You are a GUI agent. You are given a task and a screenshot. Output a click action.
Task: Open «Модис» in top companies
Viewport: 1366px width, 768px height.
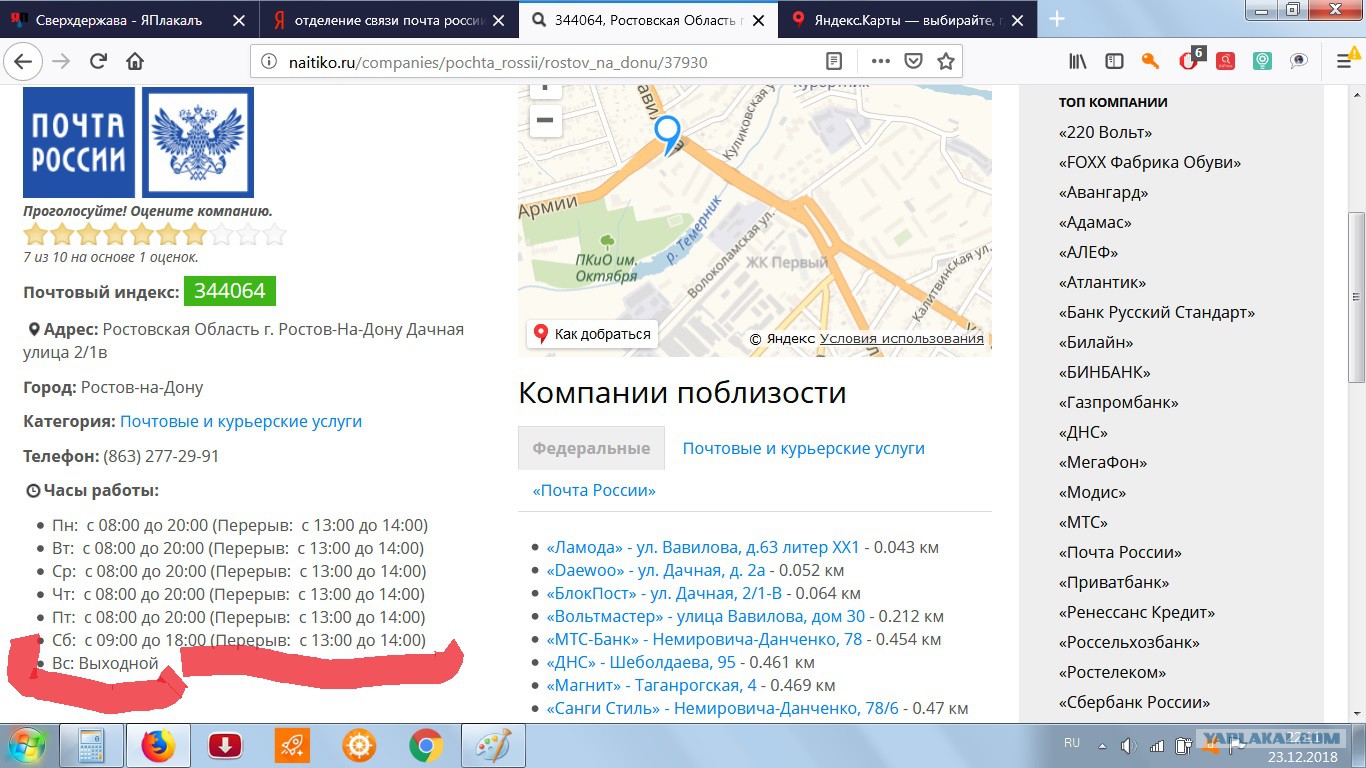point(1092,492)
